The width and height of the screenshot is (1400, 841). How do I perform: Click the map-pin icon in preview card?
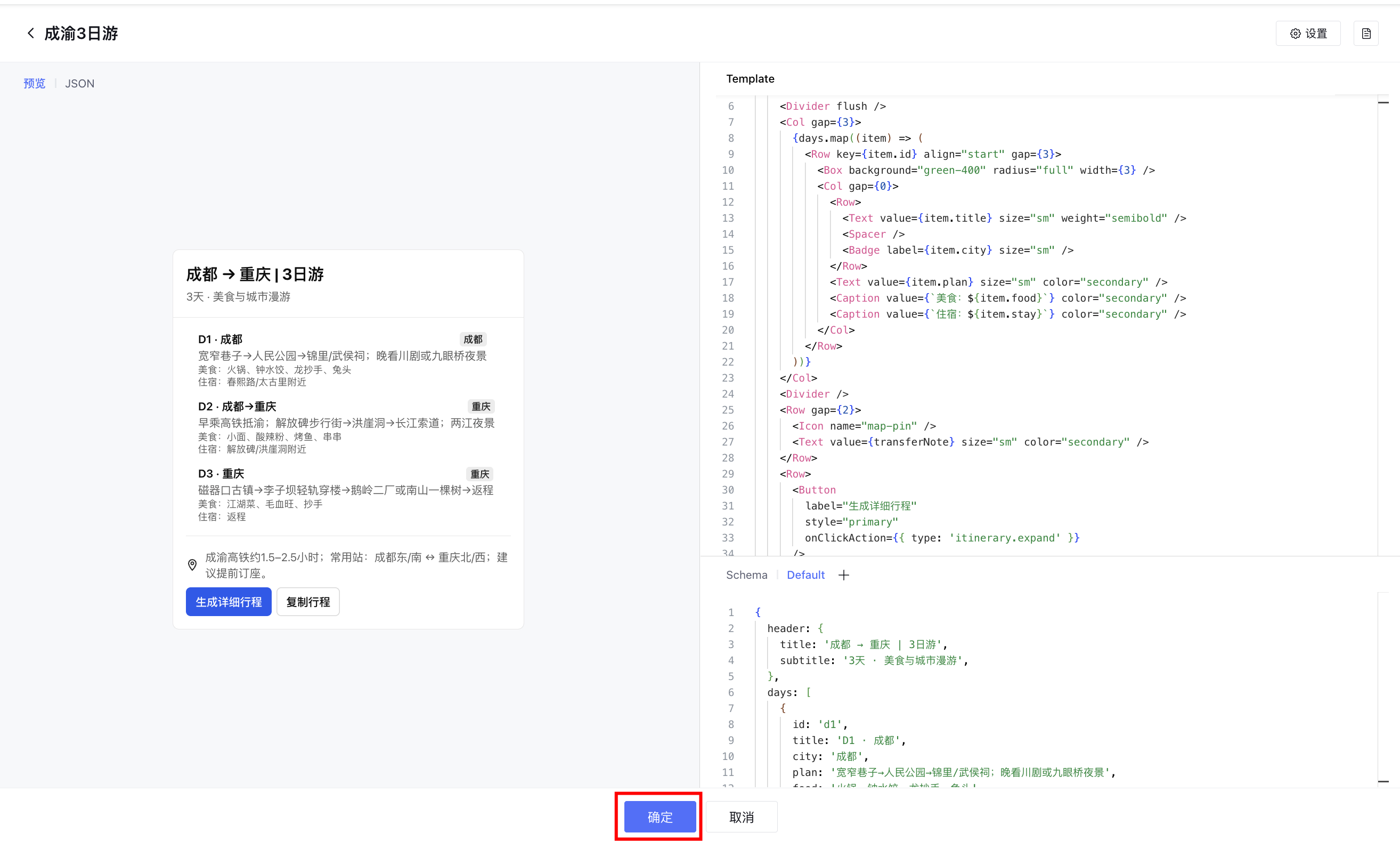tap(192, 564)
